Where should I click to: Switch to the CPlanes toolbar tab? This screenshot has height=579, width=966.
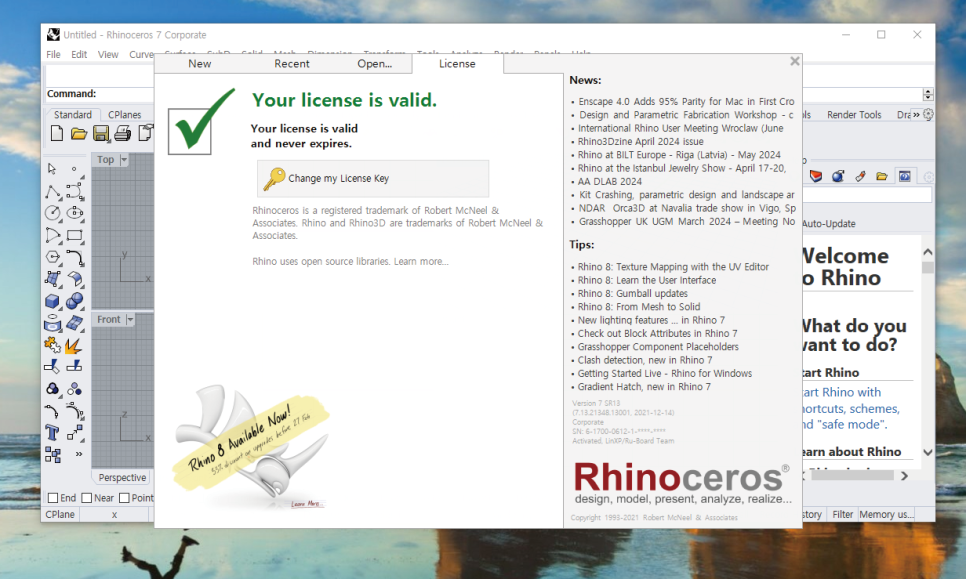[x=124, y=115]
